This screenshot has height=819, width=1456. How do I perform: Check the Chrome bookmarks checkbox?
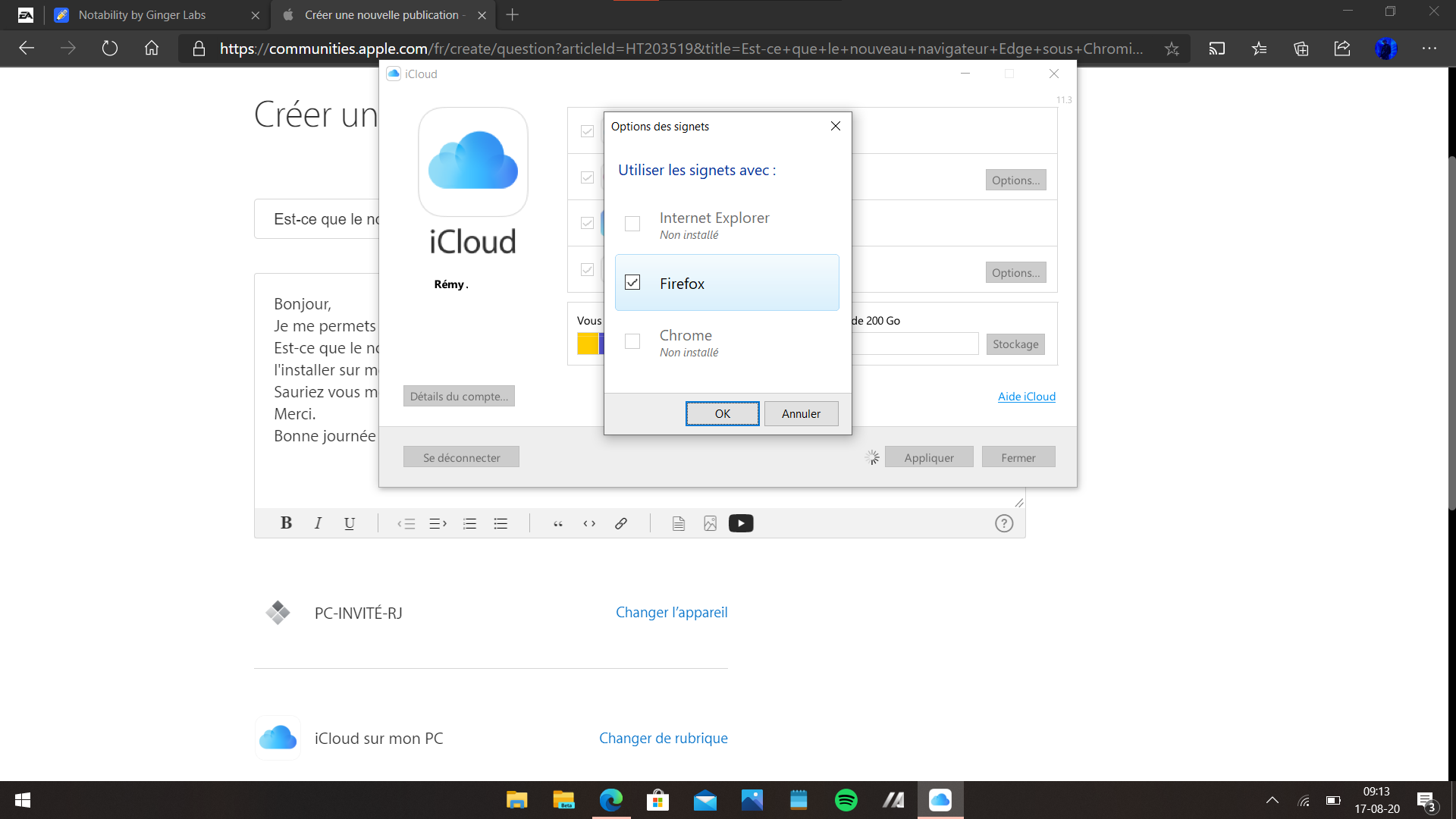632,341
